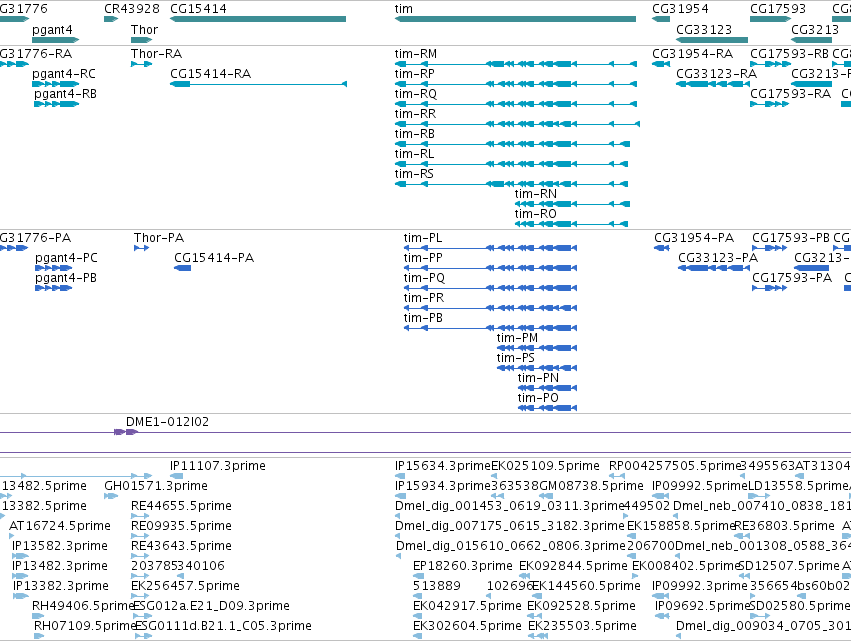Viewport: 851px width, 641px height.
Task: Open the pgant4-PB protein label
Action: click(x=66, y=278)
